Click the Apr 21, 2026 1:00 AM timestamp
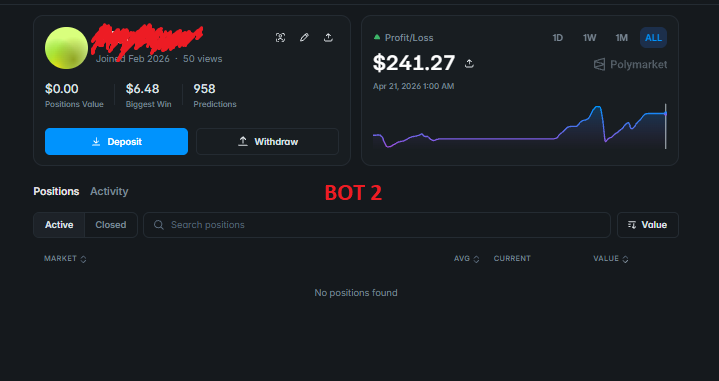This screenshot has width=719, height=381. click(414, 86)
